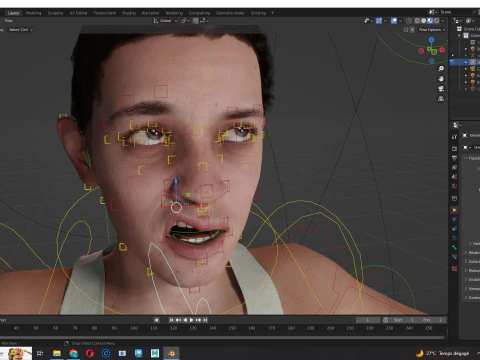This screenshot has width=480, height=360.
Task: Click the bright red X axis gizmo ball
Action: (442, 50)
